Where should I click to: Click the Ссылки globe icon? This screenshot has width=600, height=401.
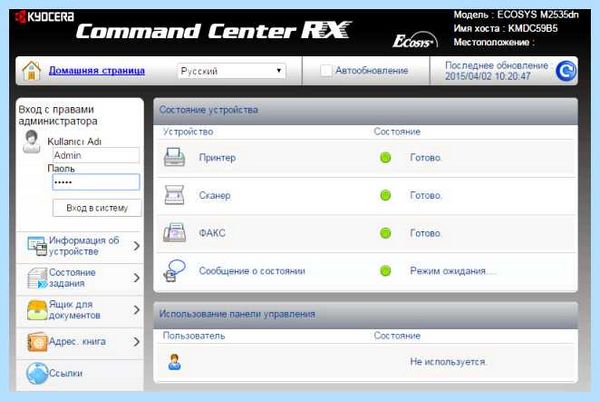click(x=37, y=373)
